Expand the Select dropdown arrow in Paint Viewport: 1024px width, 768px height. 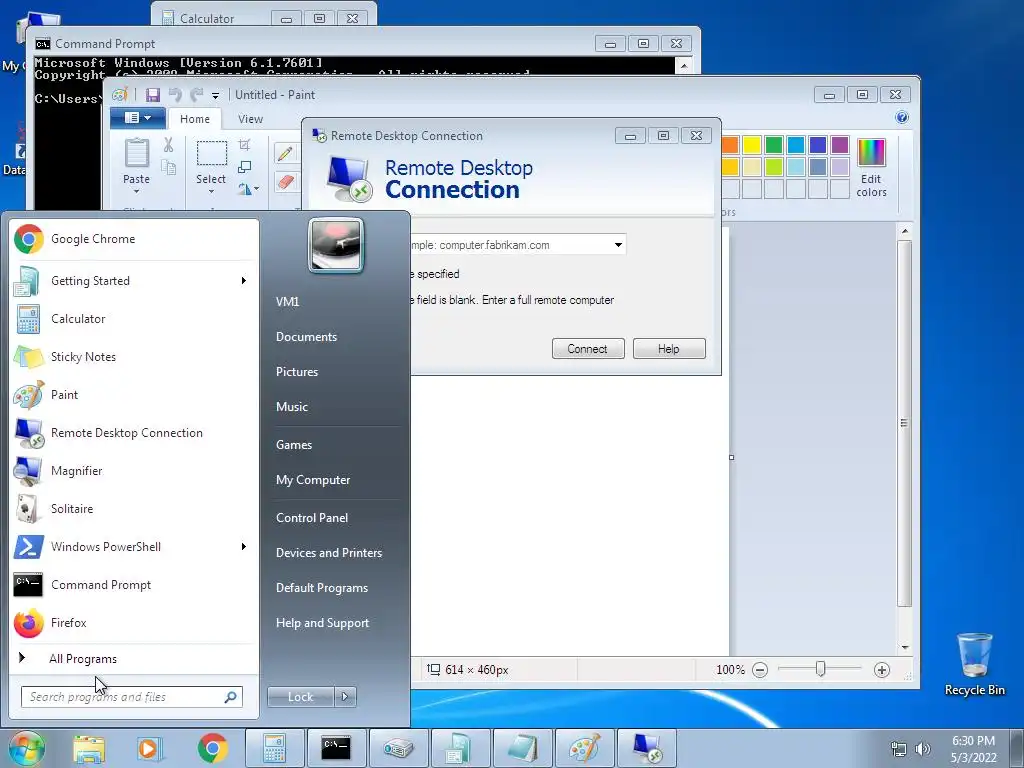click(x=212, y=192)
